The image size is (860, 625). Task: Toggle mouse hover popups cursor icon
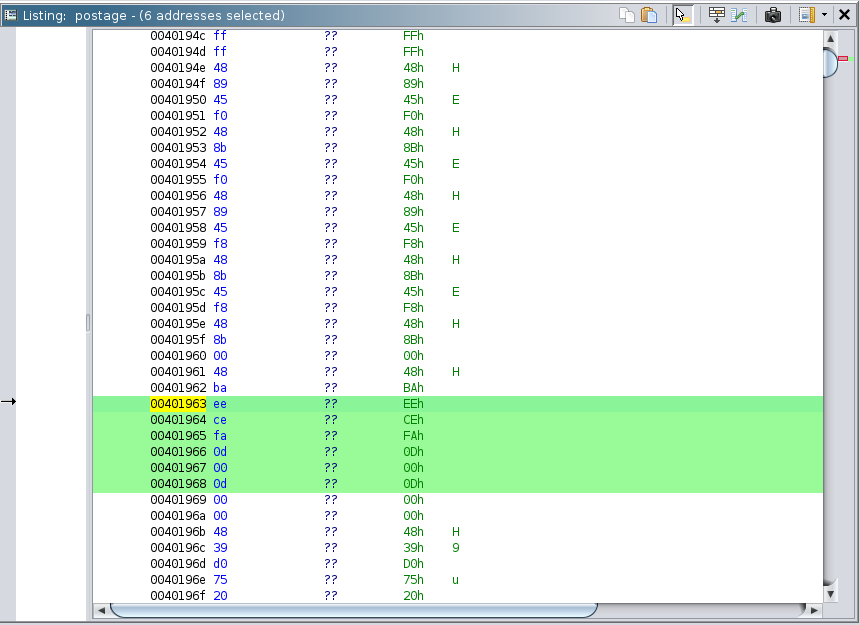click(683, 15)
